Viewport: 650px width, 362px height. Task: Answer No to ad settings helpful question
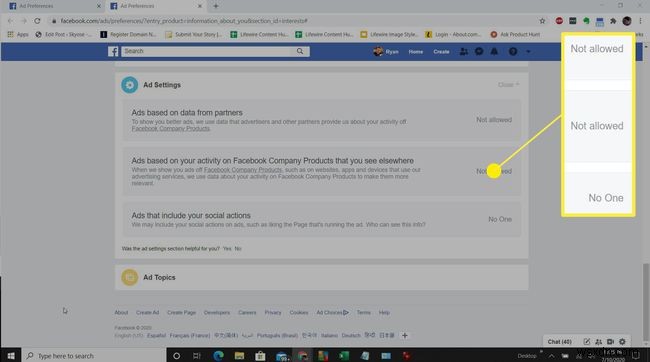[x=238, y=249]
